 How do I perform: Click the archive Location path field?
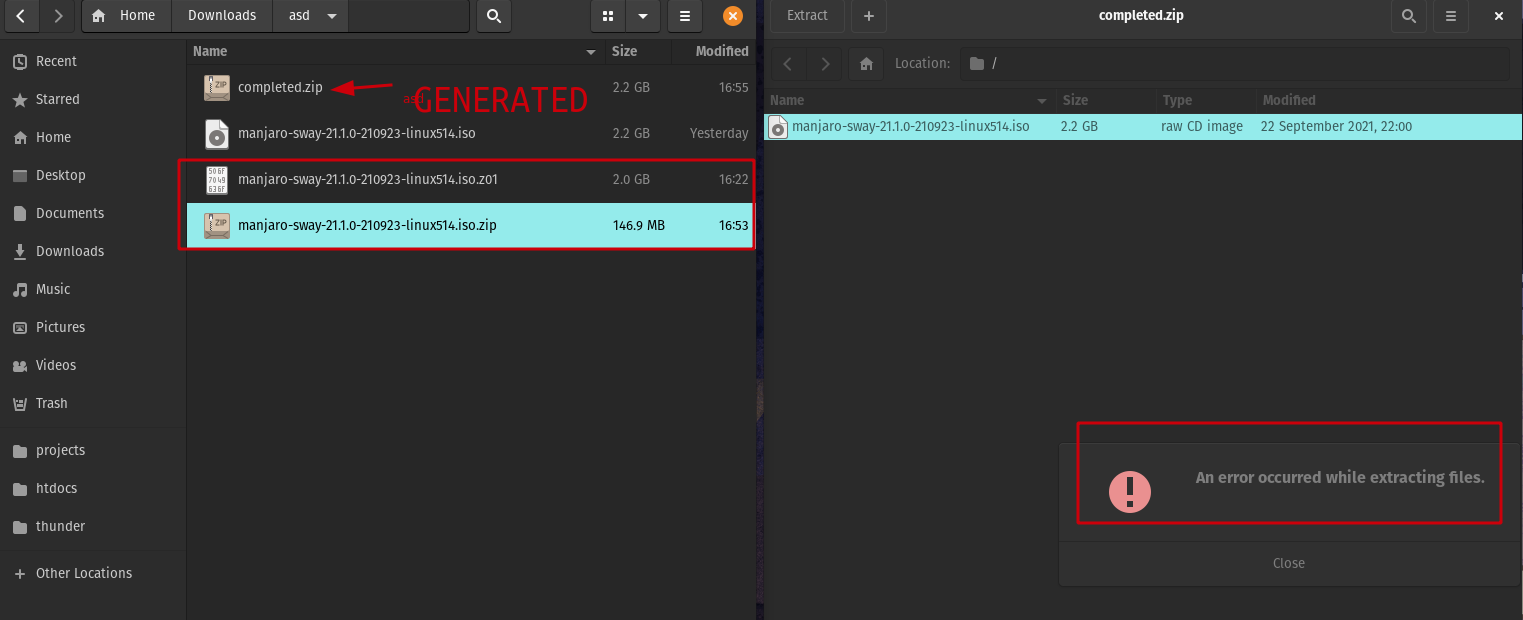pos(1234,63)
